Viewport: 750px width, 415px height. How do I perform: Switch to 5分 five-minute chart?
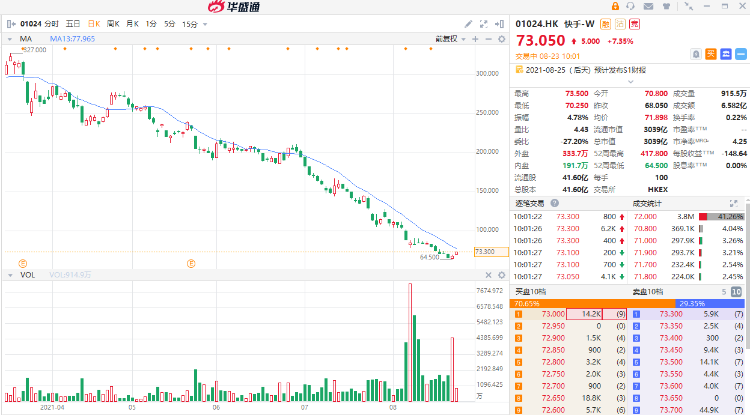(170, 24)
